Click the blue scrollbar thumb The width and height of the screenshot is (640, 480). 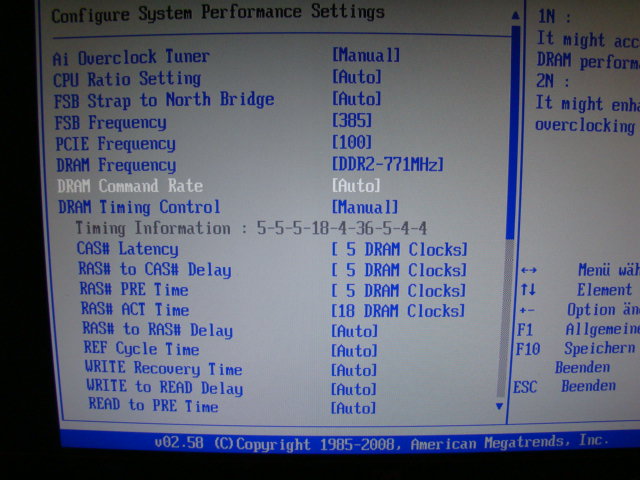click(513, 133)
